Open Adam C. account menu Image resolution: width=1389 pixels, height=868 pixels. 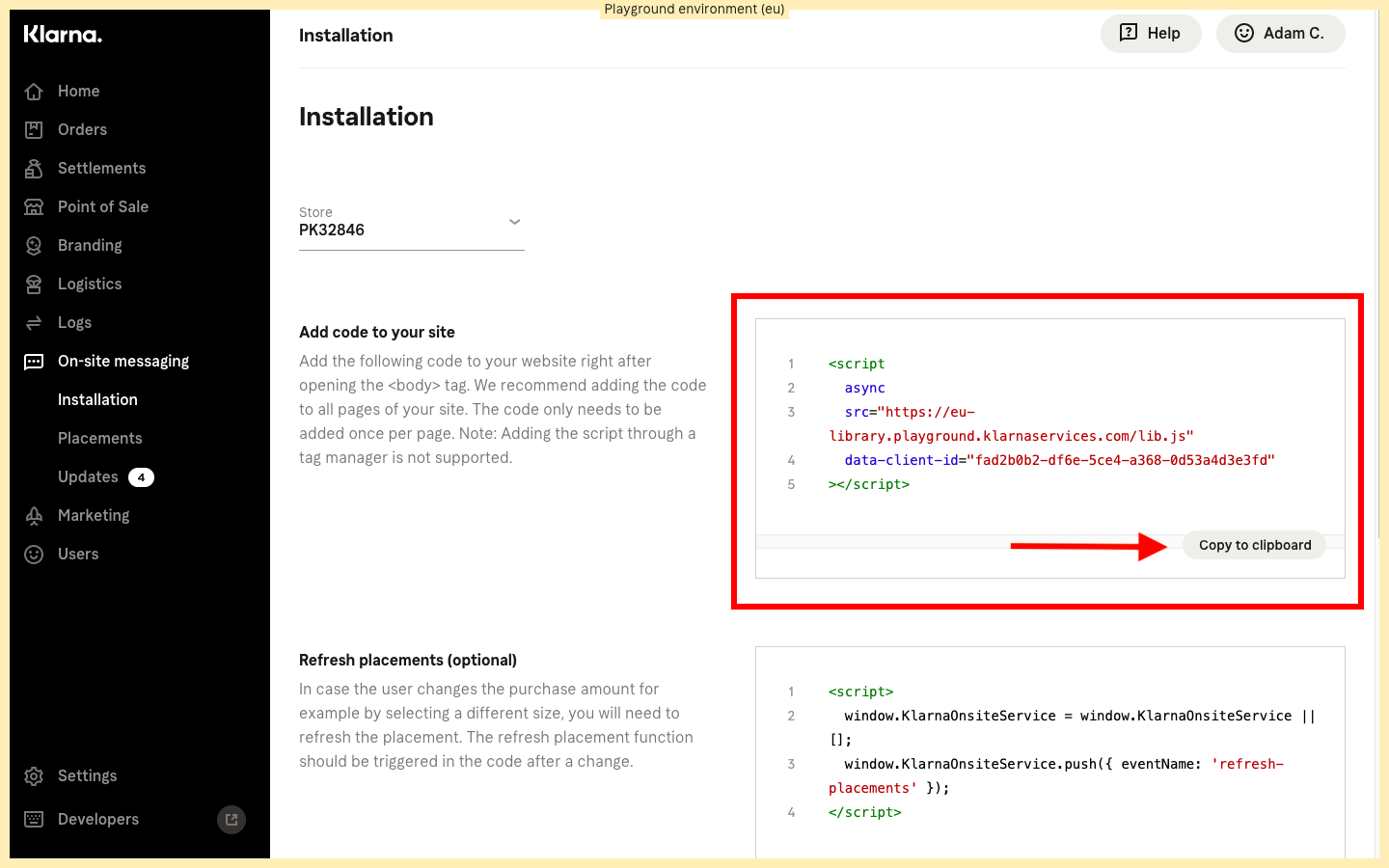click(x=1281, y=34)
